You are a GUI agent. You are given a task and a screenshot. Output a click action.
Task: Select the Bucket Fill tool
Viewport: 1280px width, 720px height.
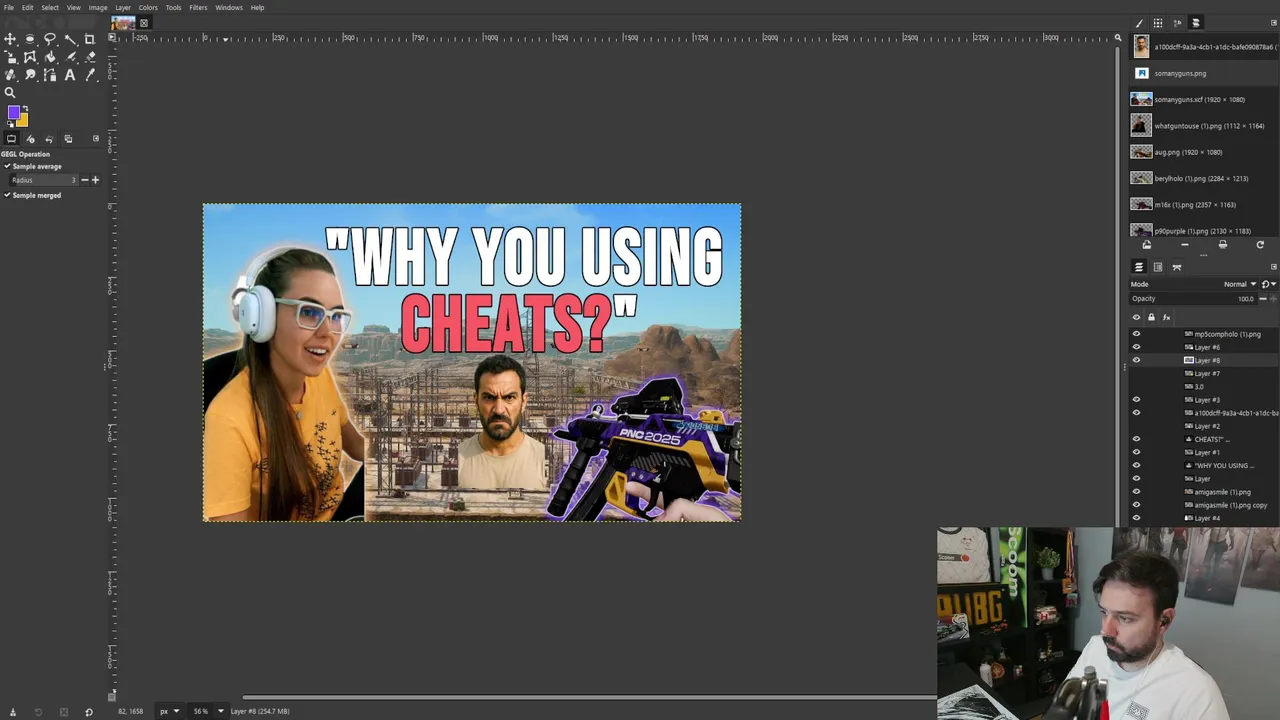point(50,57)
